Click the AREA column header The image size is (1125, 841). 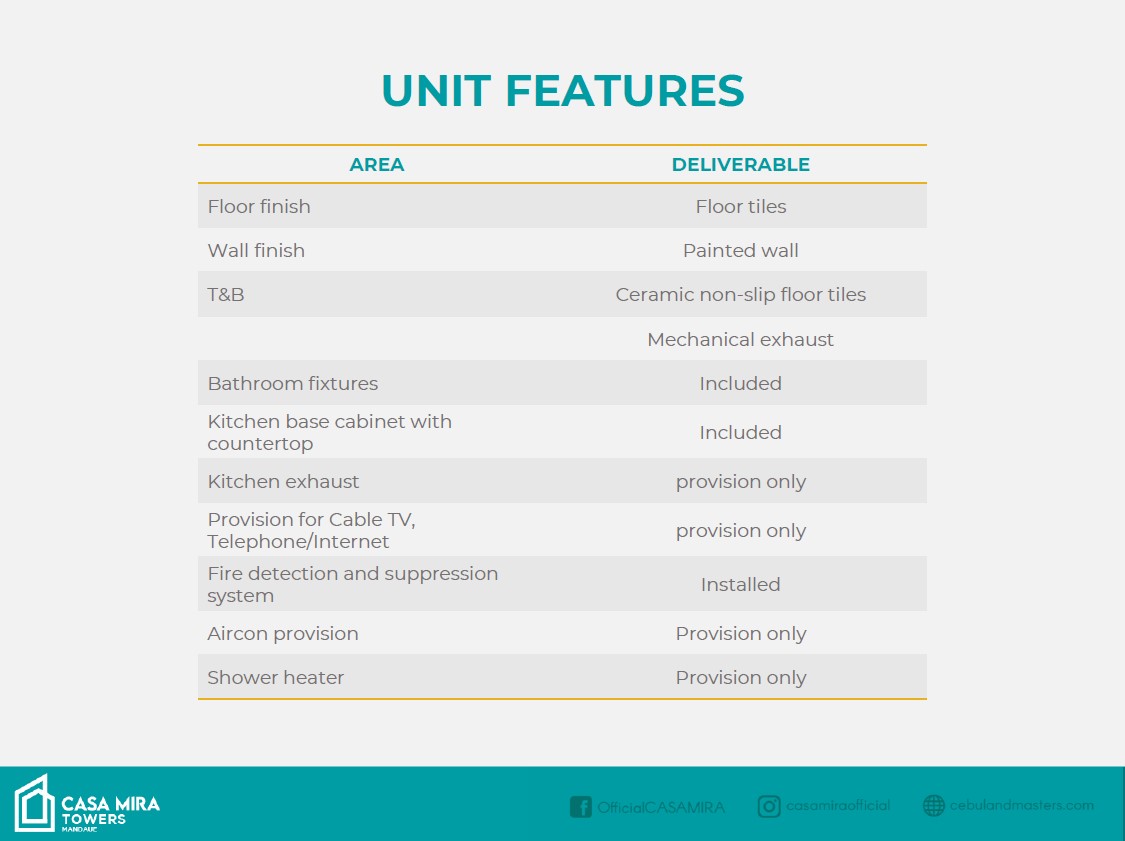point(377,164)
